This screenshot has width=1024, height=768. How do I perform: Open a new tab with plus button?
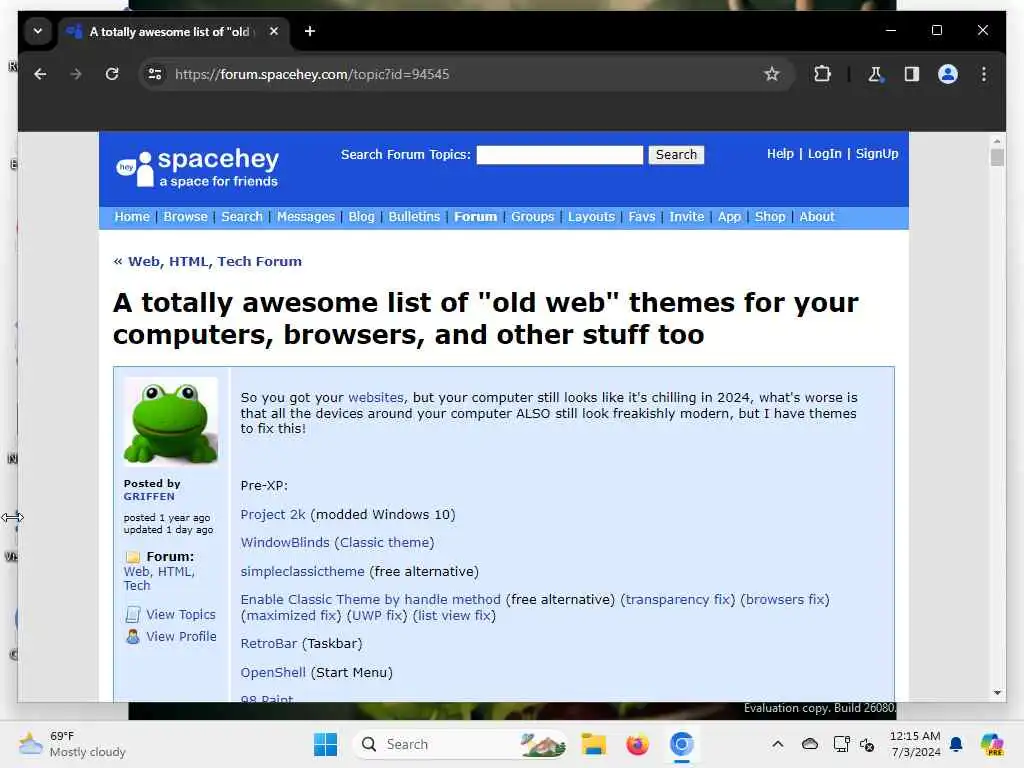click(x=310, y=31)
